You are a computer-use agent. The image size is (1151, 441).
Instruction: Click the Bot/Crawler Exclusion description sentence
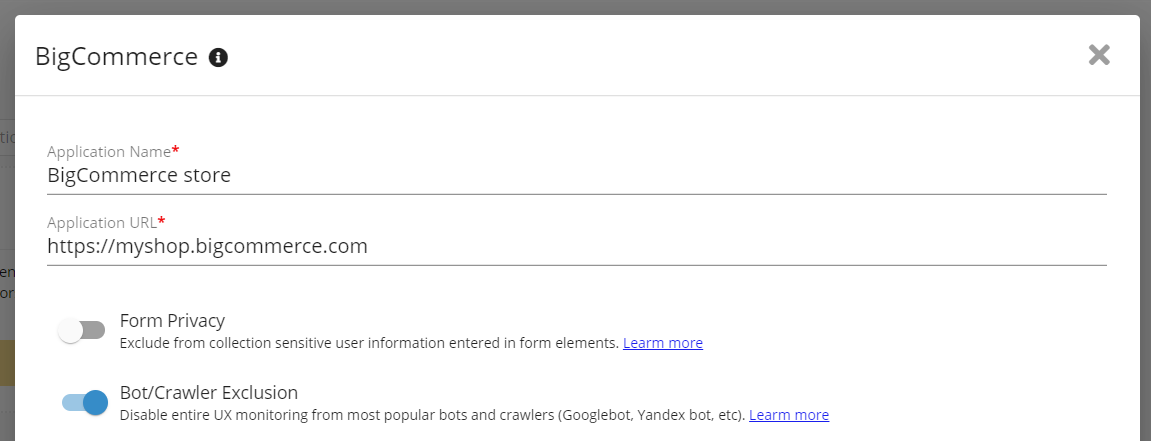pyautogui.click(x=432, y=414)
